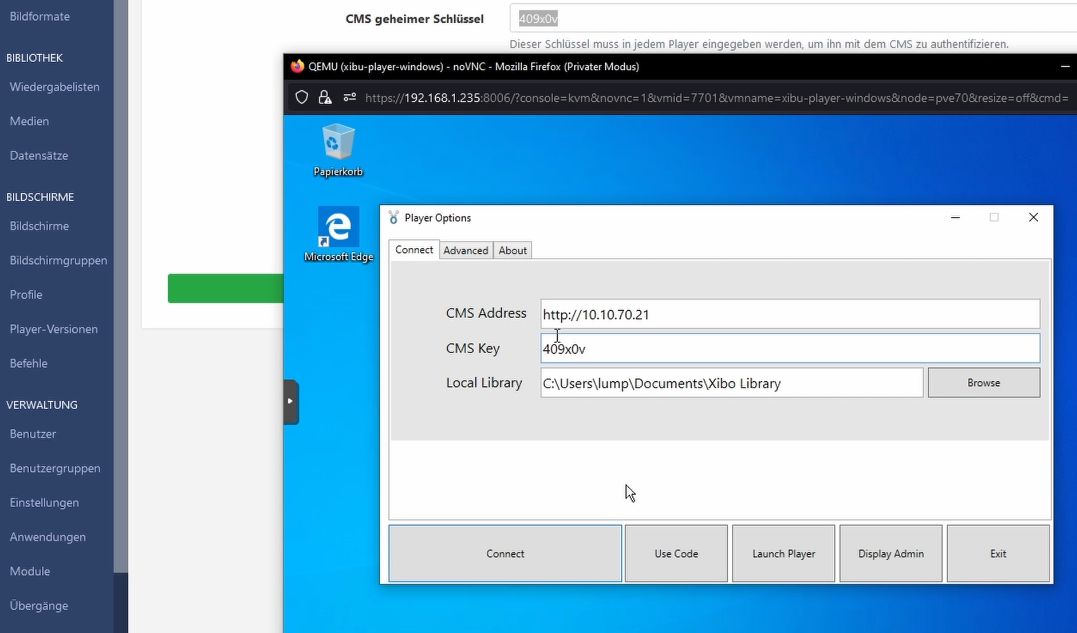Select the Connect tab in Player Options
The image size is (1077, 633).
point(414,250)
